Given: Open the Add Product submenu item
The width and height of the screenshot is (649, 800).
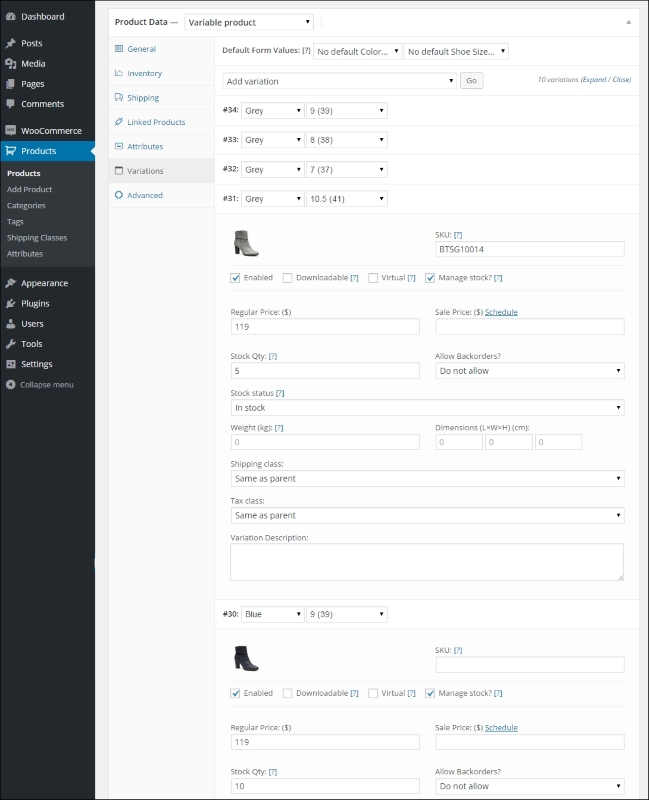Looking at the screenshot, I should (30, 189).
